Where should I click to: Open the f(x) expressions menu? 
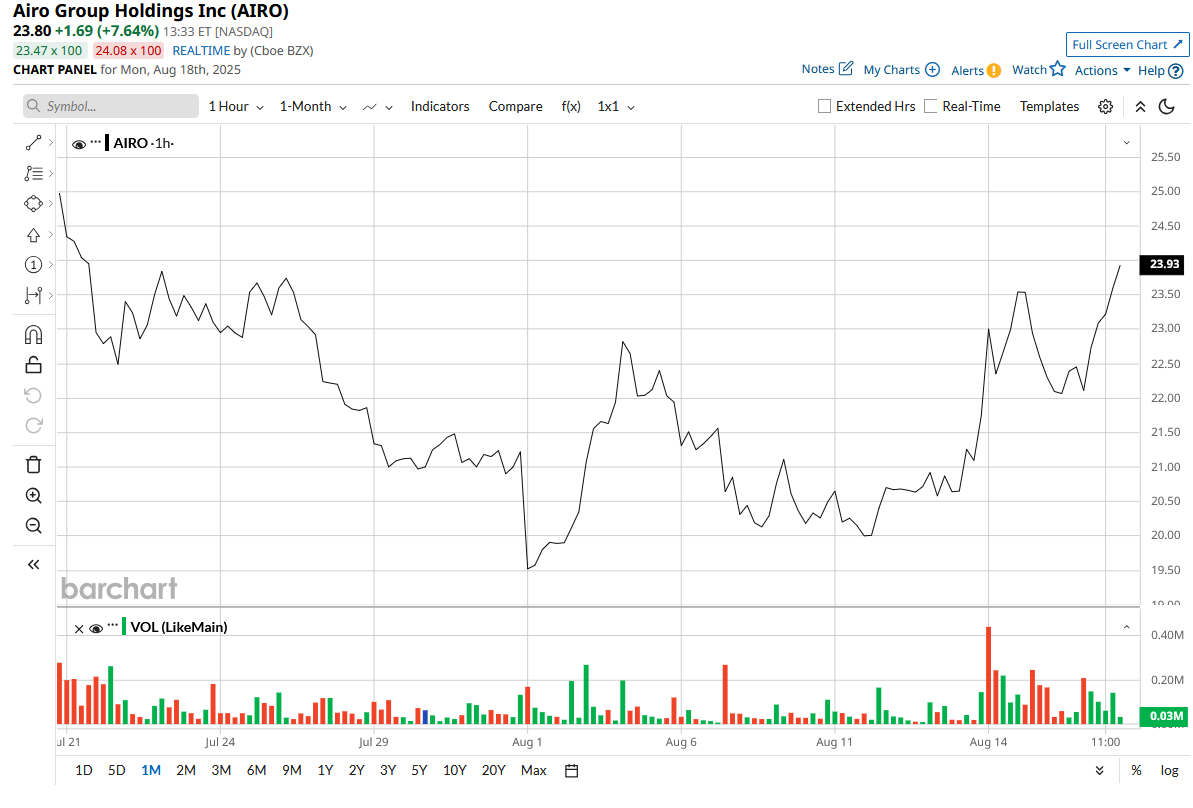tap(571, 107)
